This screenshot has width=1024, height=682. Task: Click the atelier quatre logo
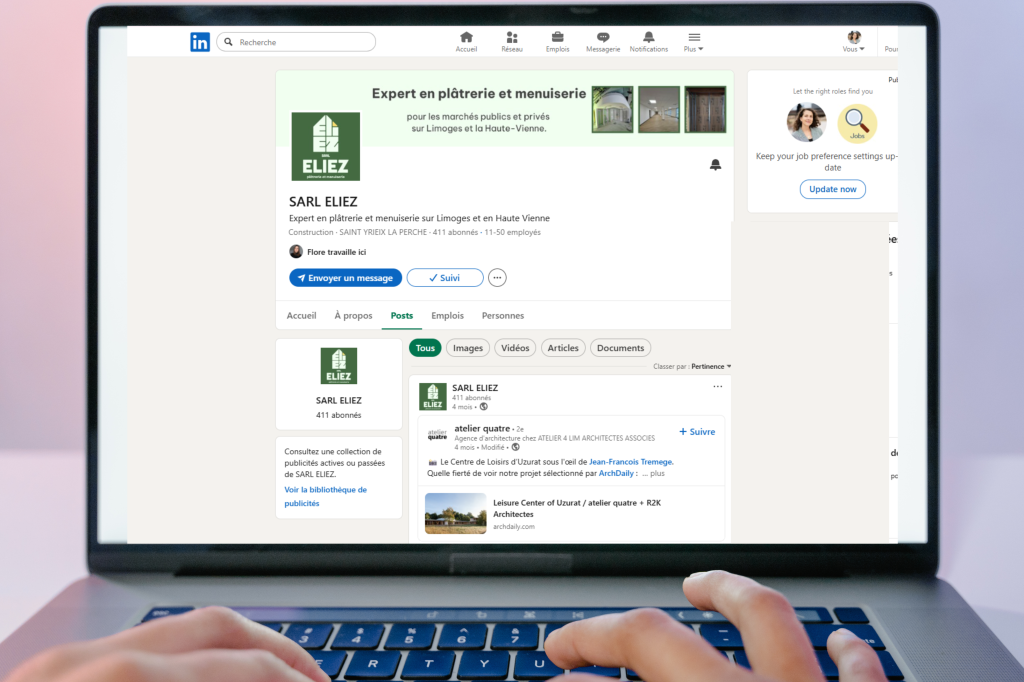(x=437, y=434)
